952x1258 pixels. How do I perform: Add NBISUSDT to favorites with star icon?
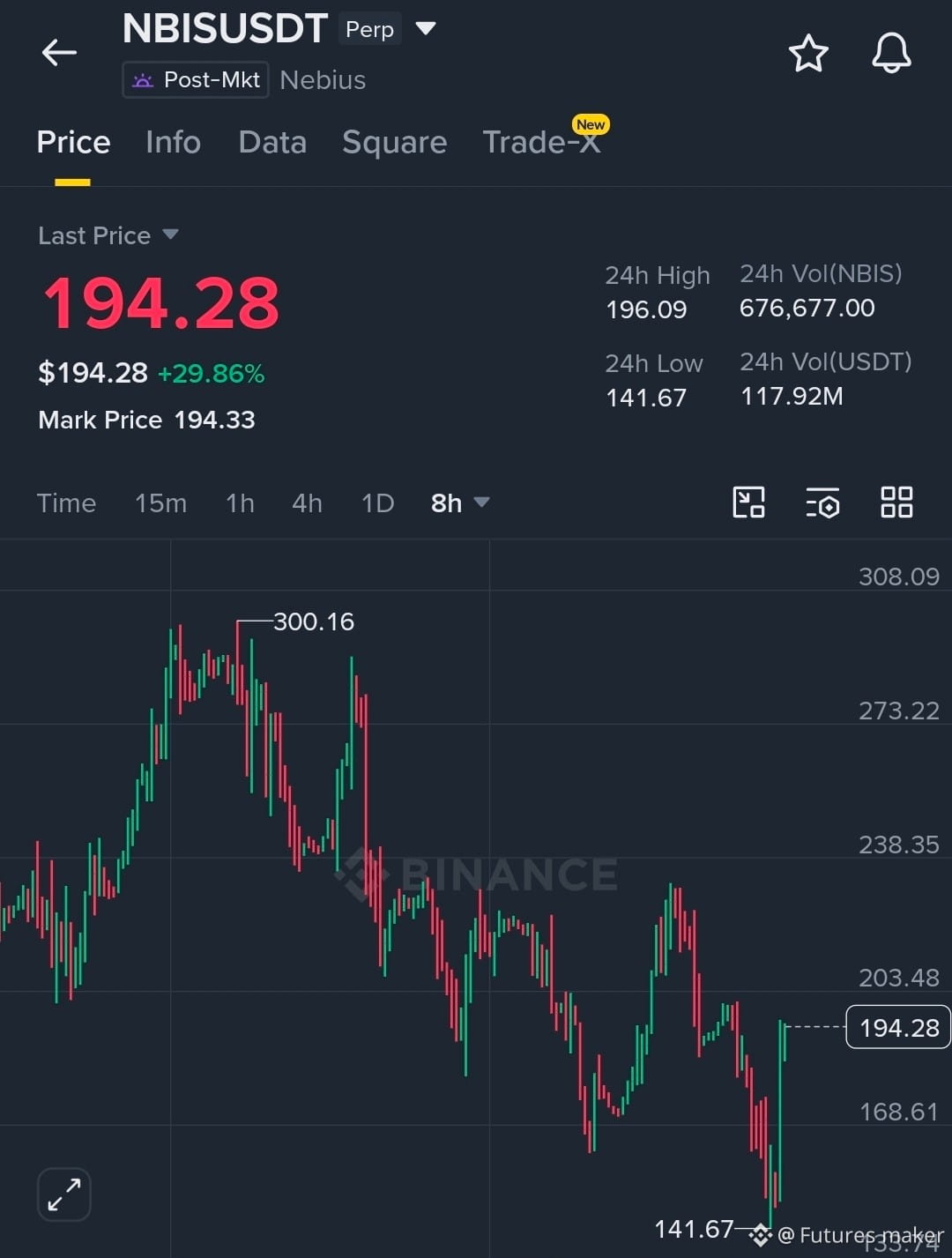tap(808, 54)
